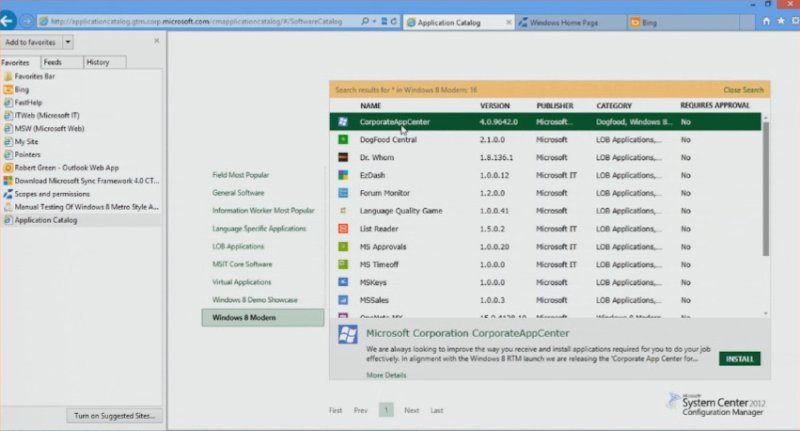Select Language Specific Applications category
The height and width of the screenshot is (431, 800).
259,229
